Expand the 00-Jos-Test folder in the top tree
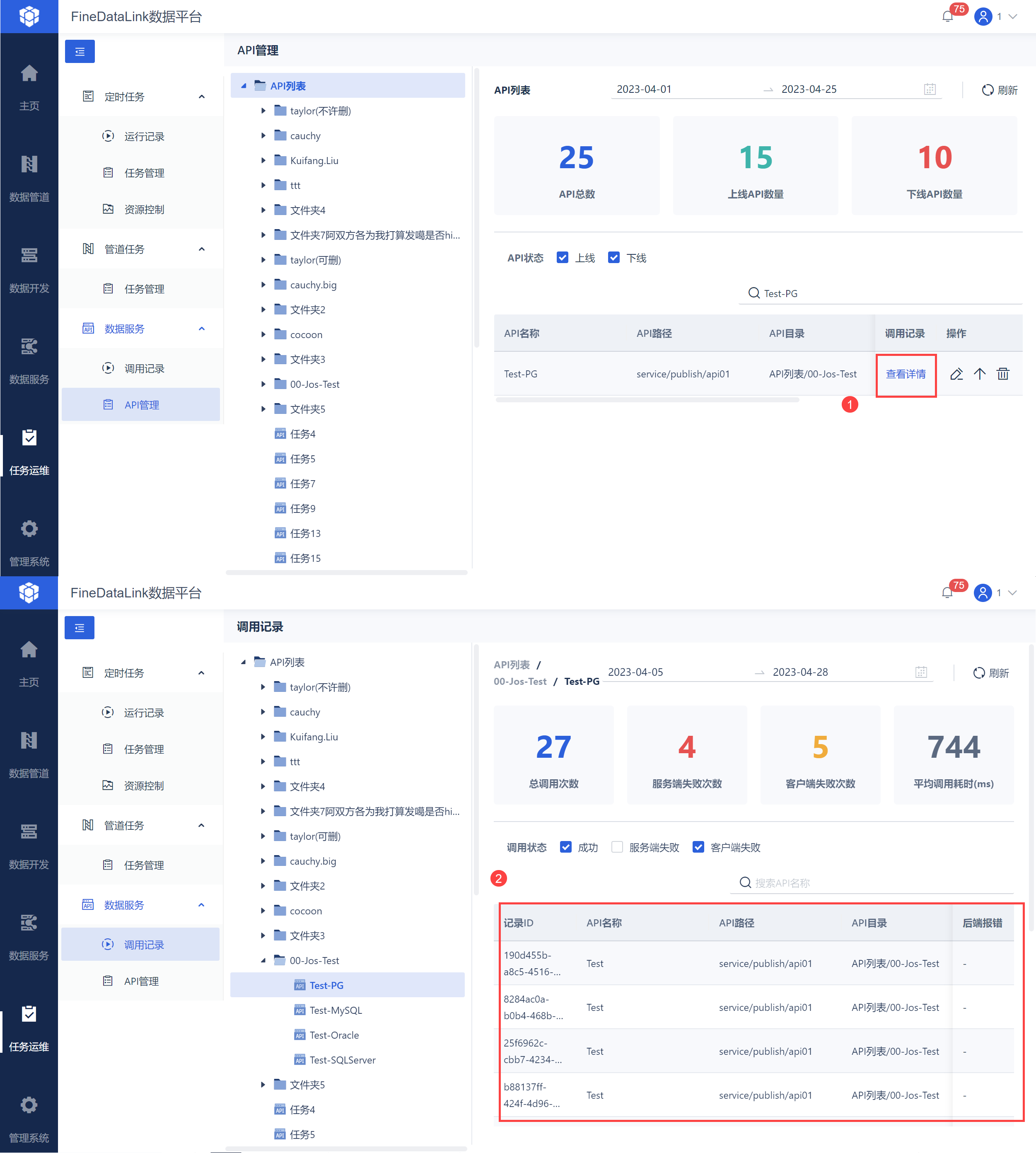 click(263, 384)
